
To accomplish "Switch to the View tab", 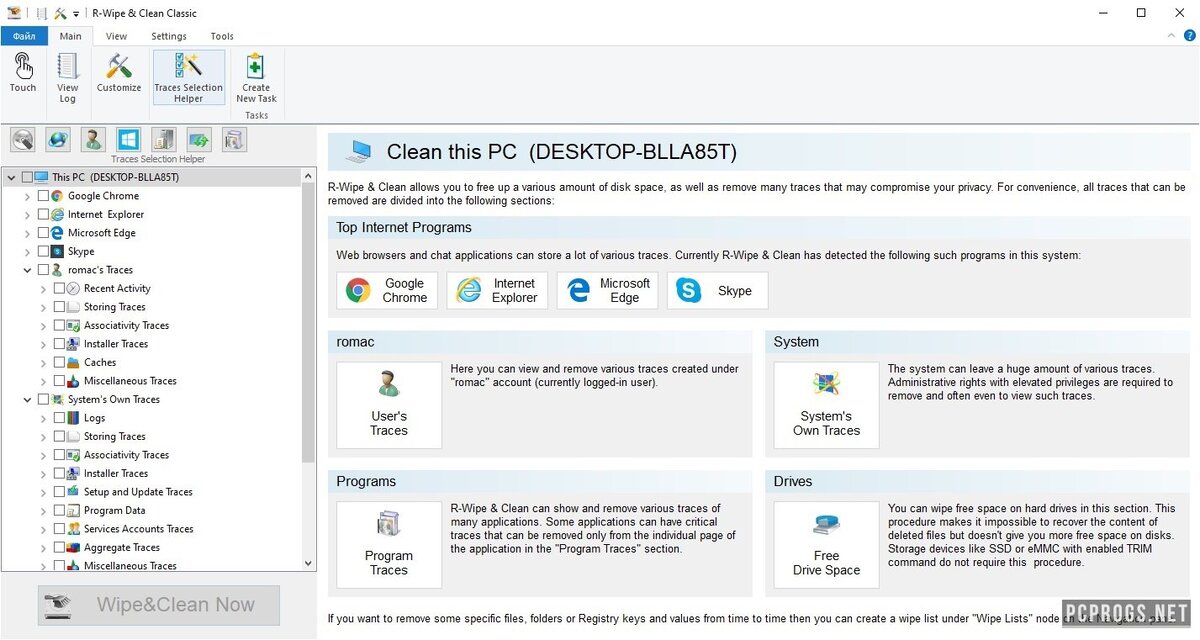I will click(x=116, y=36).
